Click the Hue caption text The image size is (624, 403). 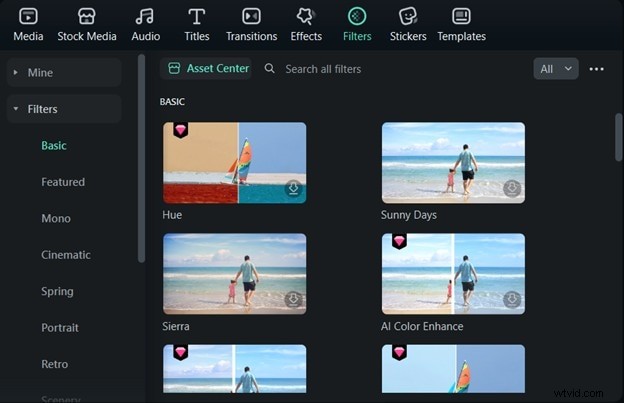pos(172,215)
